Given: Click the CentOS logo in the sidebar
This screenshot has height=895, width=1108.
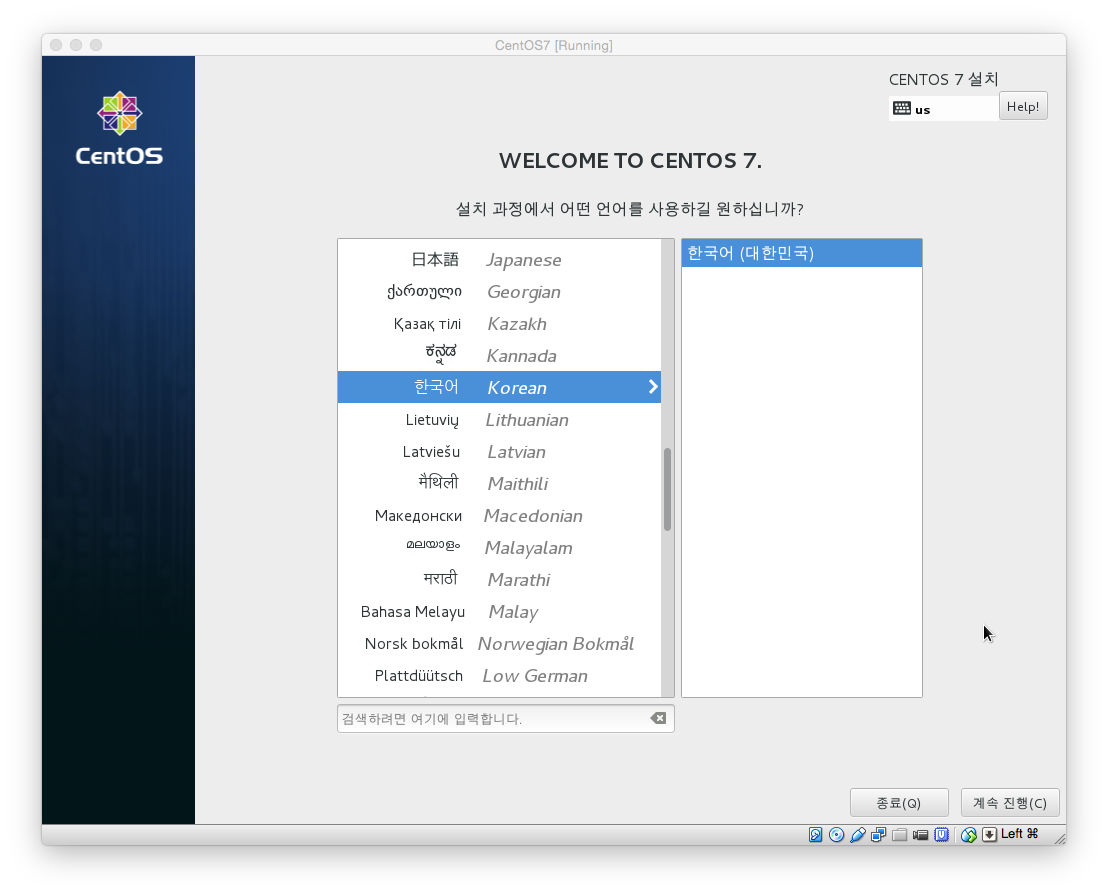Looking at the screenshot, I should click(x=119, y=129).
